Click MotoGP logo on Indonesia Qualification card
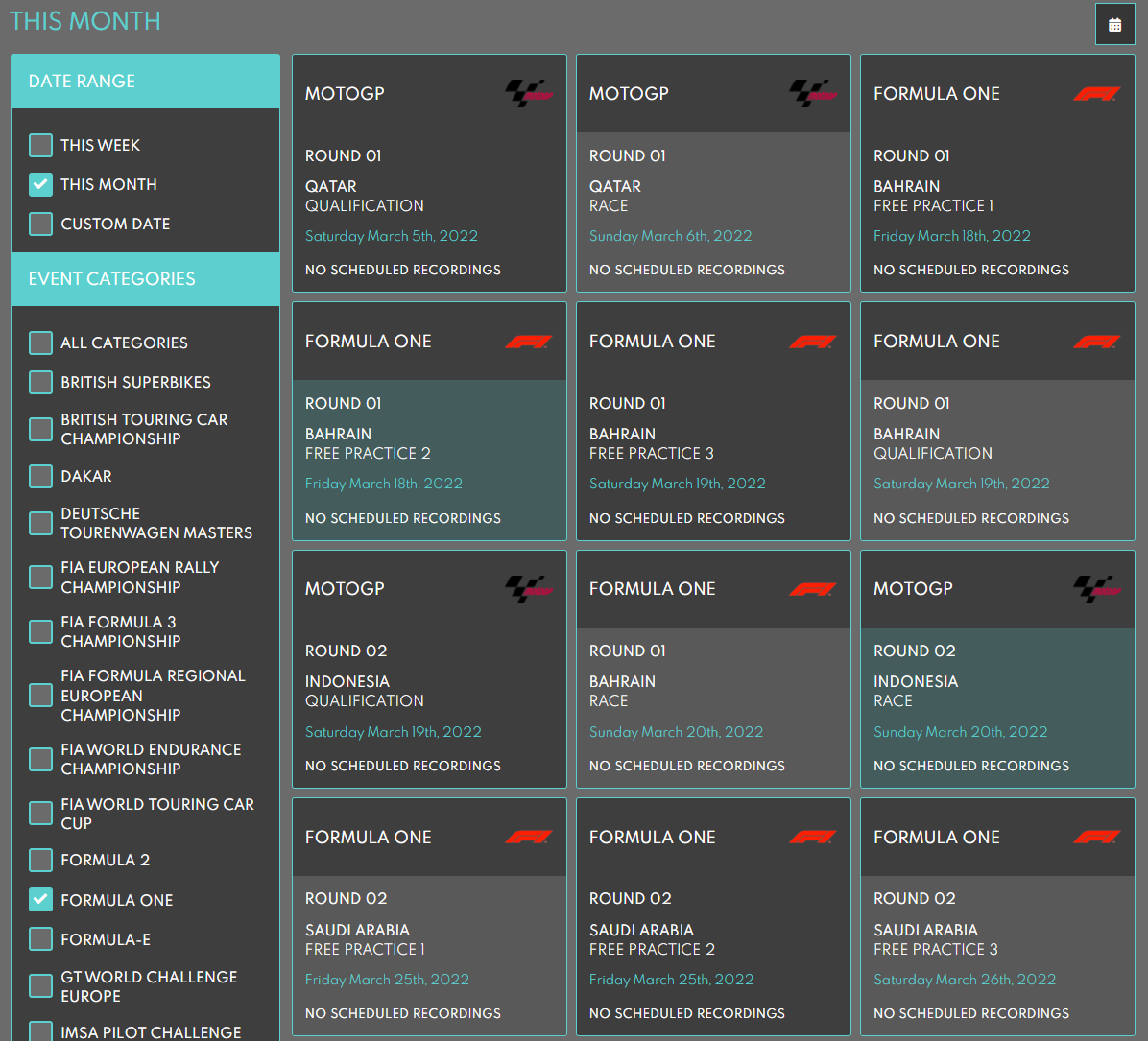Viewport: 1148px width, 1041px height. [529, 588]
